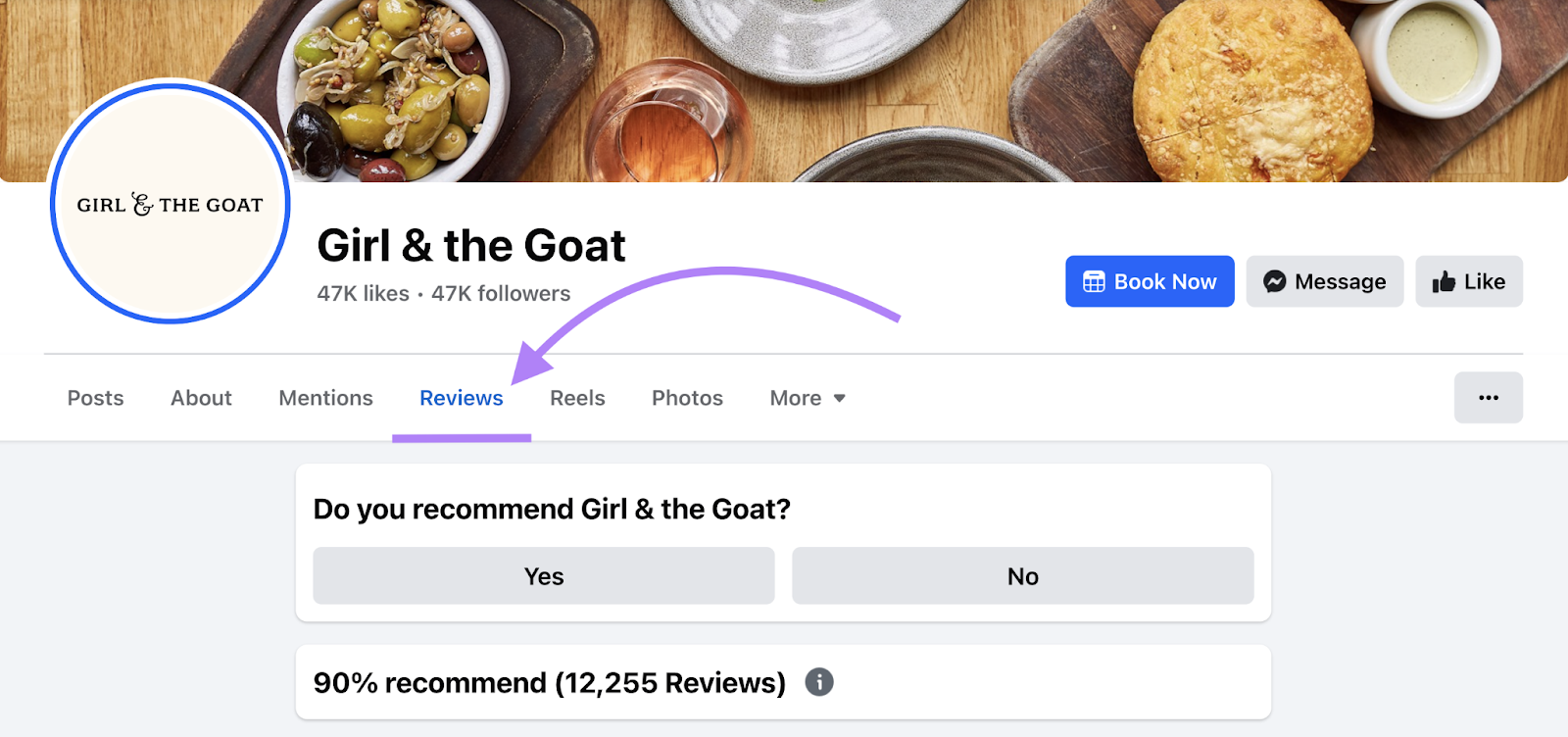The width and height of the screenshot is (1568, 737).
Task: Click the calendar icon on Book Now
Action: [1094, 282]
